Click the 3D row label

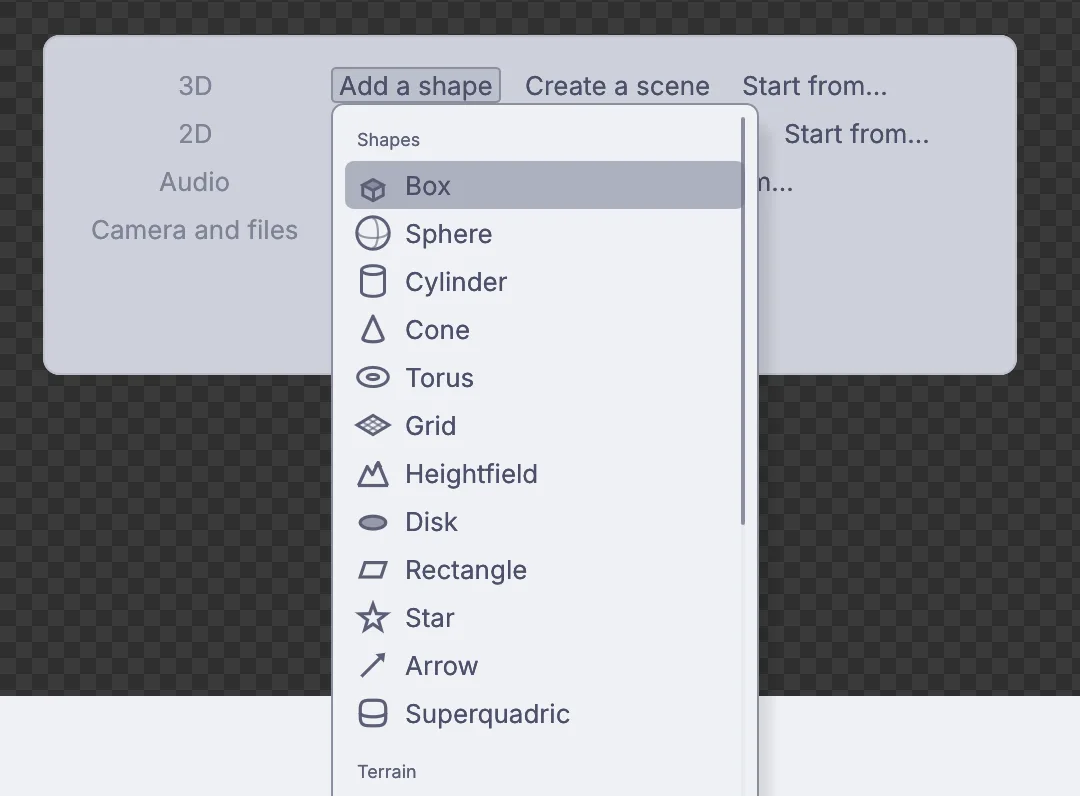(x=195, y=86)
